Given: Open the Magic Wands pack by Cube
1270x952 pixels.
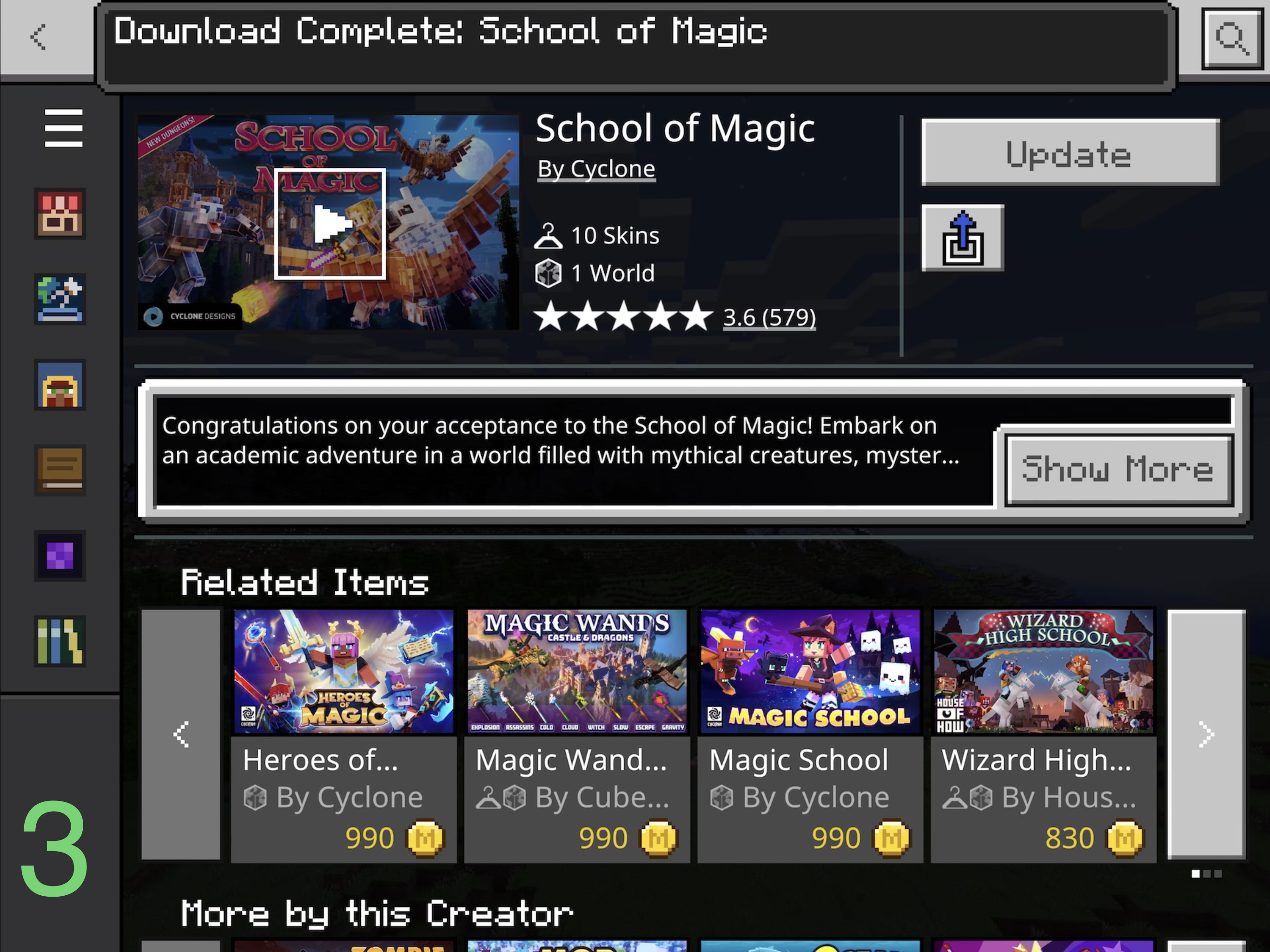Looking at the screenshot, I should [x=577, y=735].
